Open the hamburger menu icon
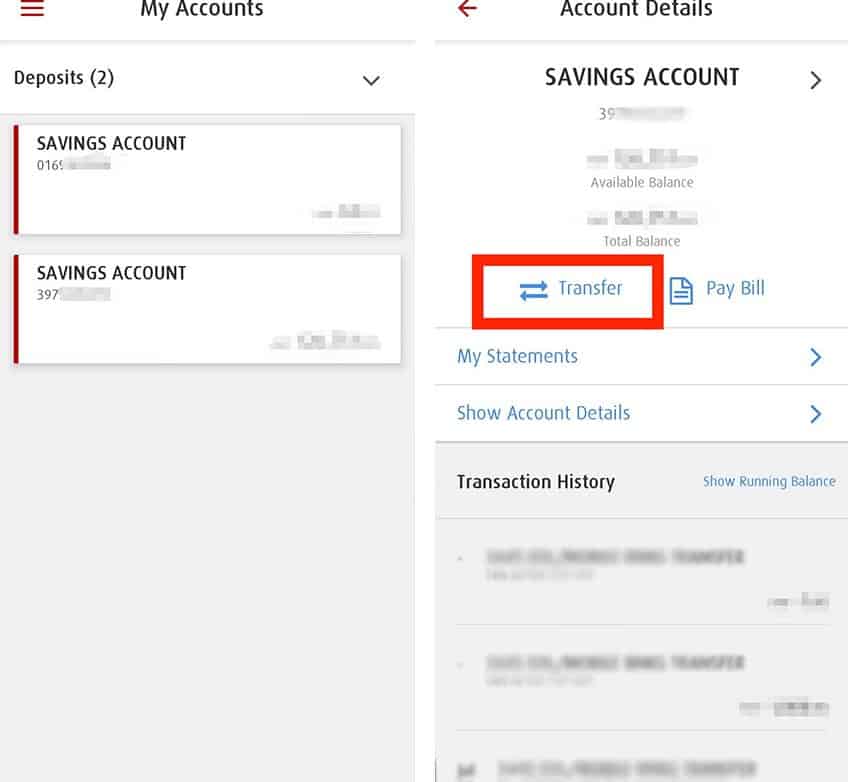 click(x=32, y=9)
